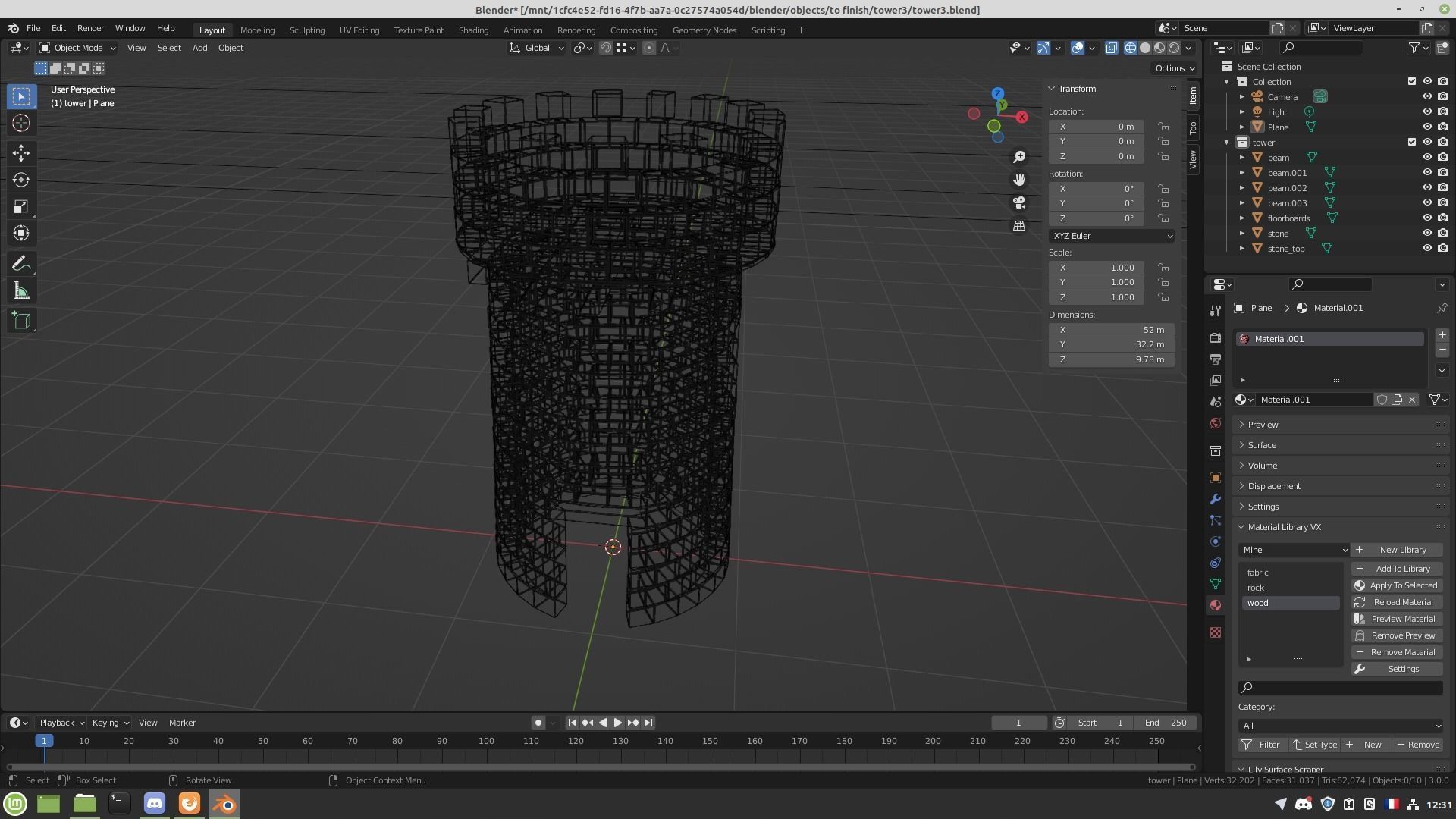Open Mine library dropdown
This screenshot has height=819, width=1456.
pos(1294,550)
